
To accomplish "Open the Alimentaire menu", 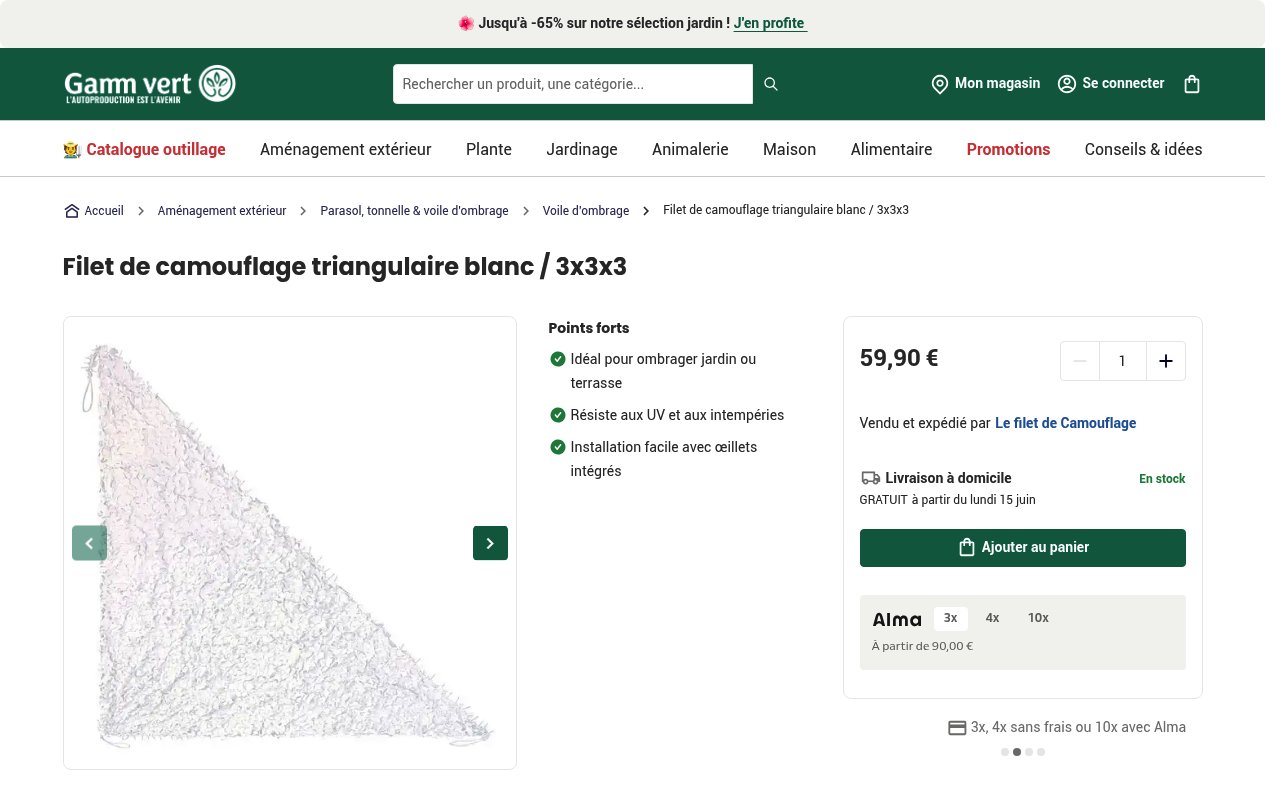I will point(892,149).
